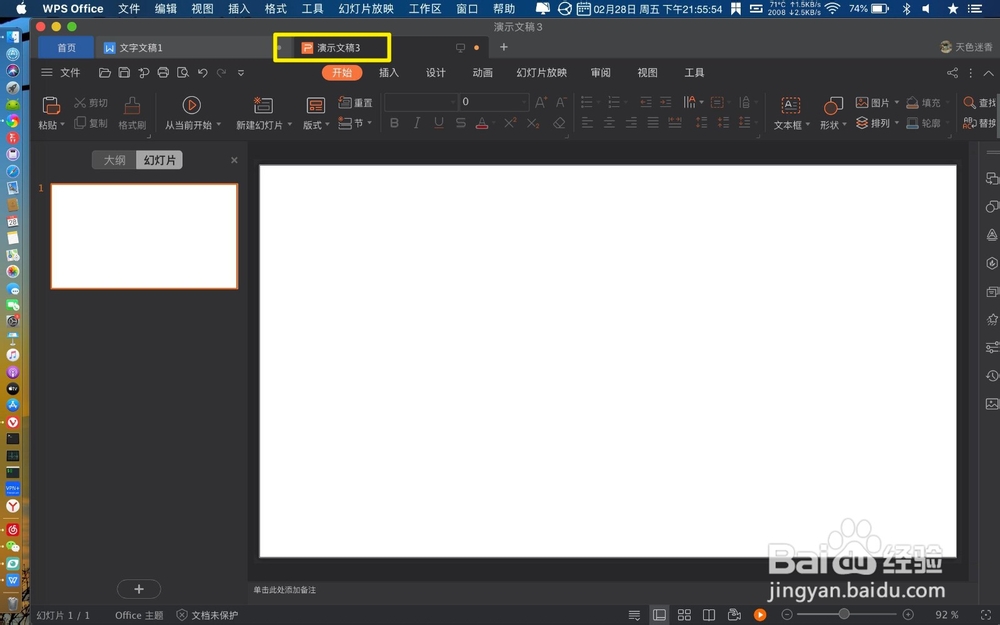
Task: Collapse the ribbon with the chevron
Action: tap(988, 73)
